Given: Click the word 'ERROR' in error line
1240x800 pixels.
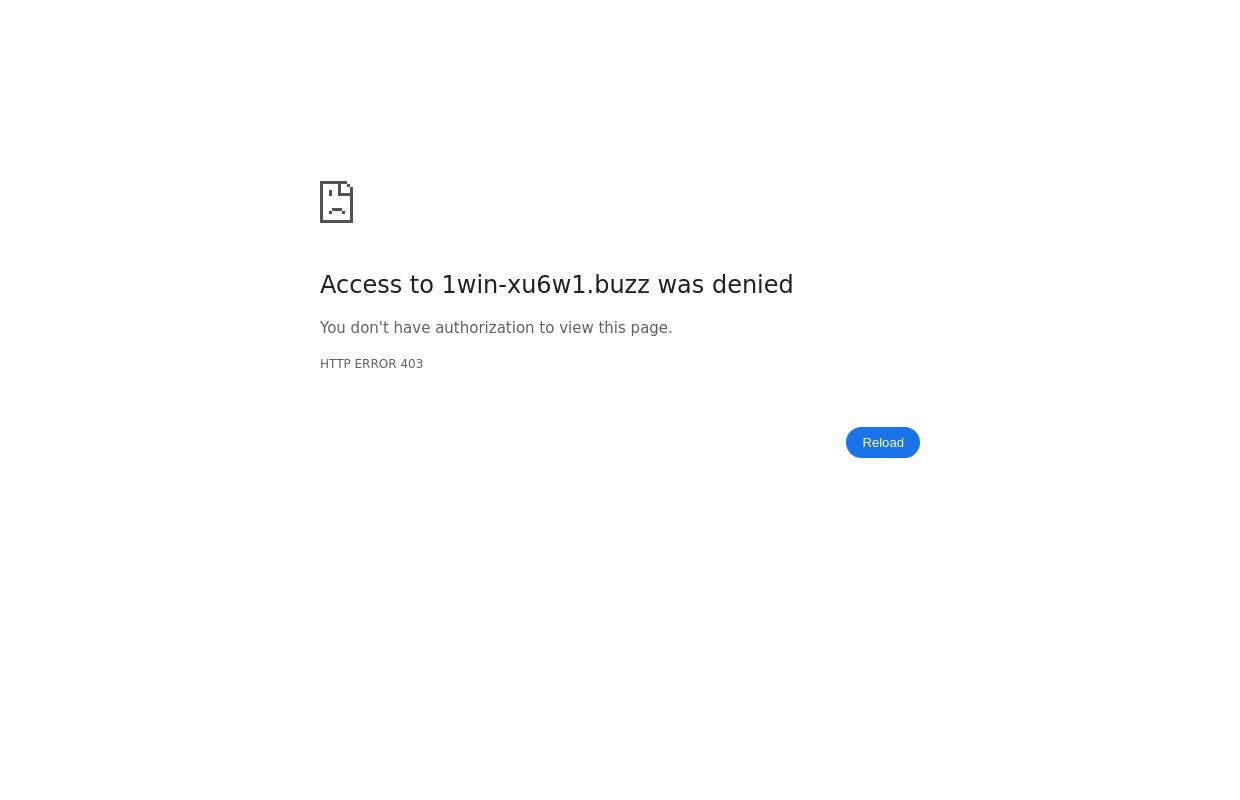Looking at the screenshot, I should [x=375, y=364].
